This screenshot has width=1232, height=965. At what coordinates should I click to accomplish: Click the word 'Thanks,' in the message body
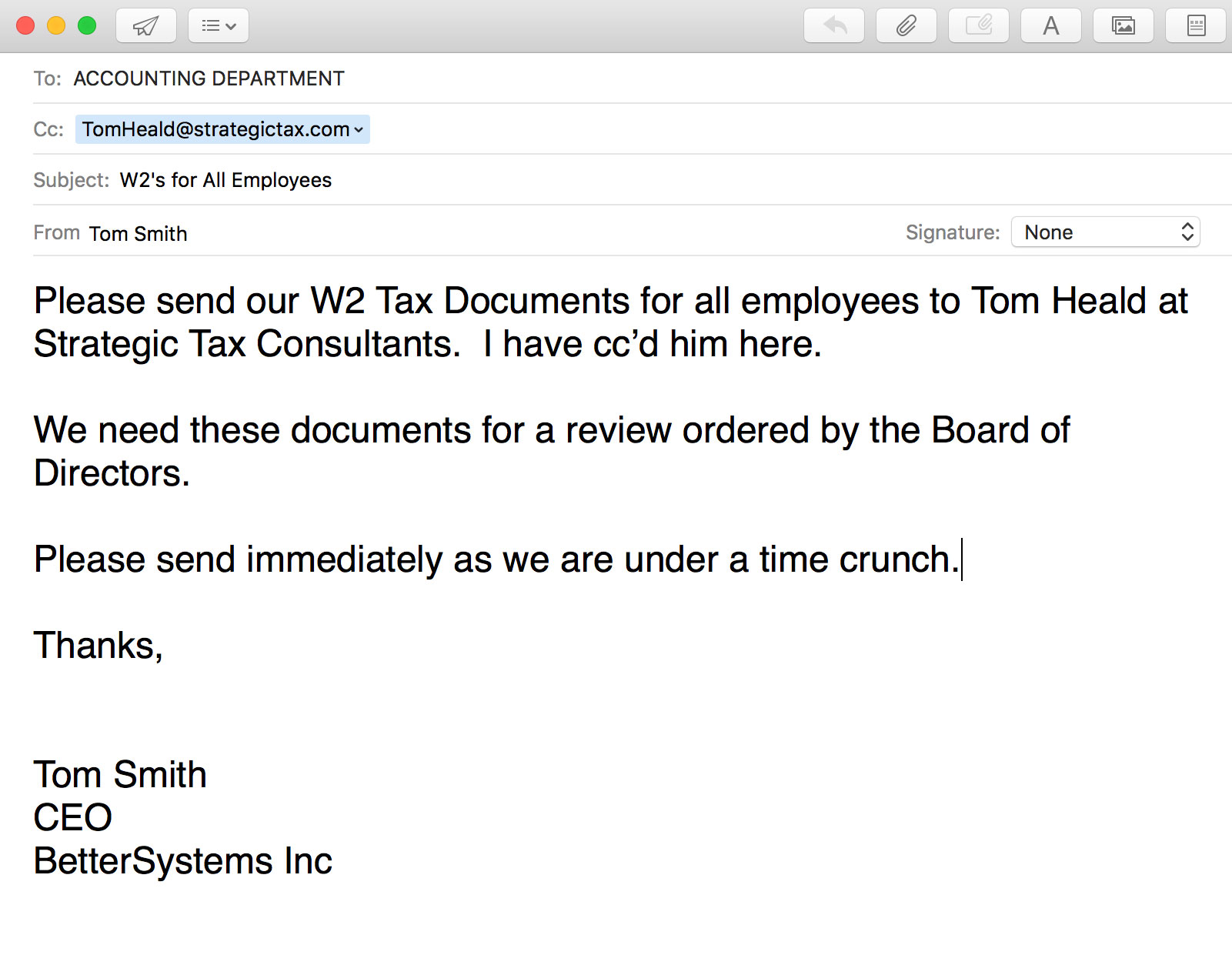98,646
